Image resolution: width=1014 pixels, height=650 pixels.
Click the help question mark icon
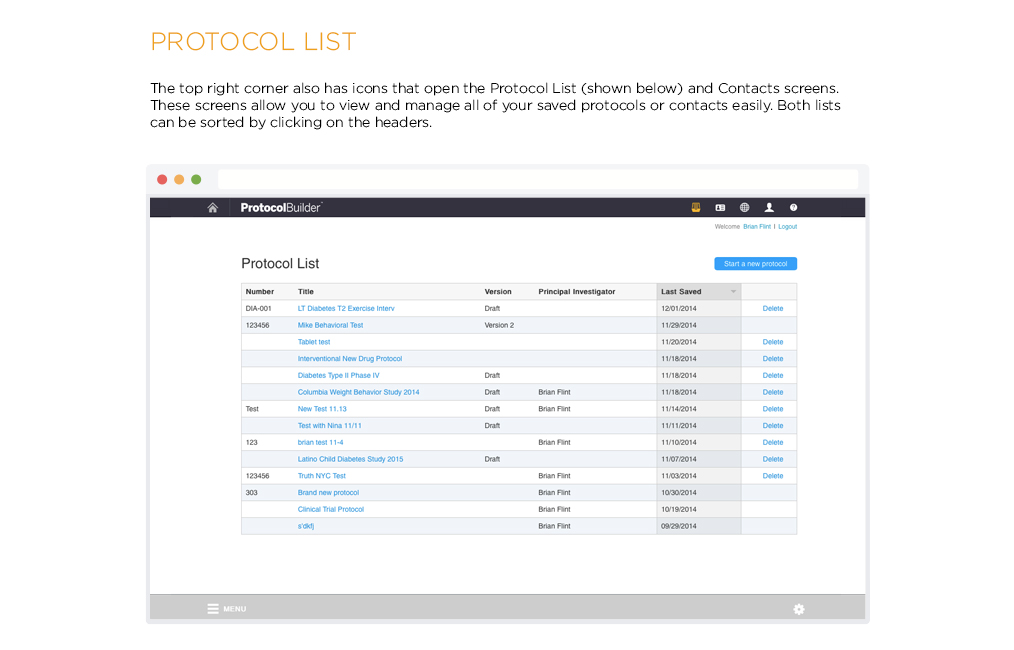[x=794, y=208]
